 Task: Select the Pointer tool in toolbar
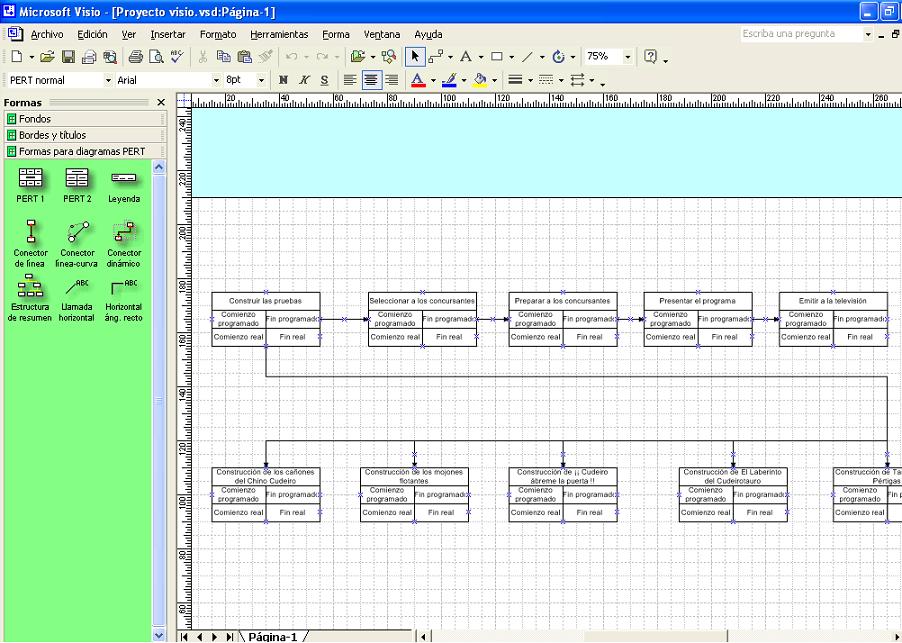416,57
